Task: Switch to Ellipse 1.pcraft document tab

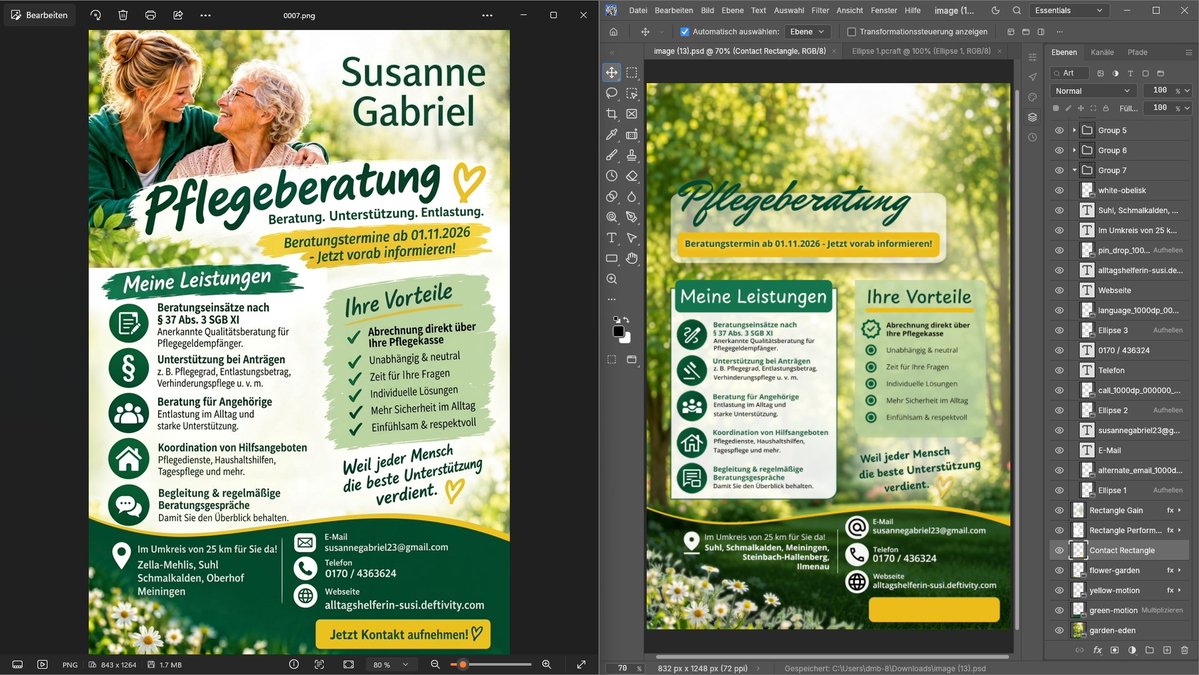Action: (921, 51)
